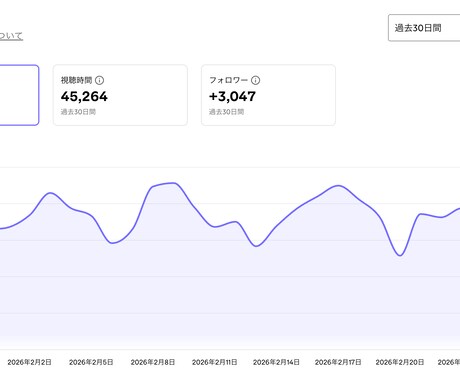Screen dimensions: 460x380
Task: Click the 45,264 watch time value
Action: coord(84,97)
